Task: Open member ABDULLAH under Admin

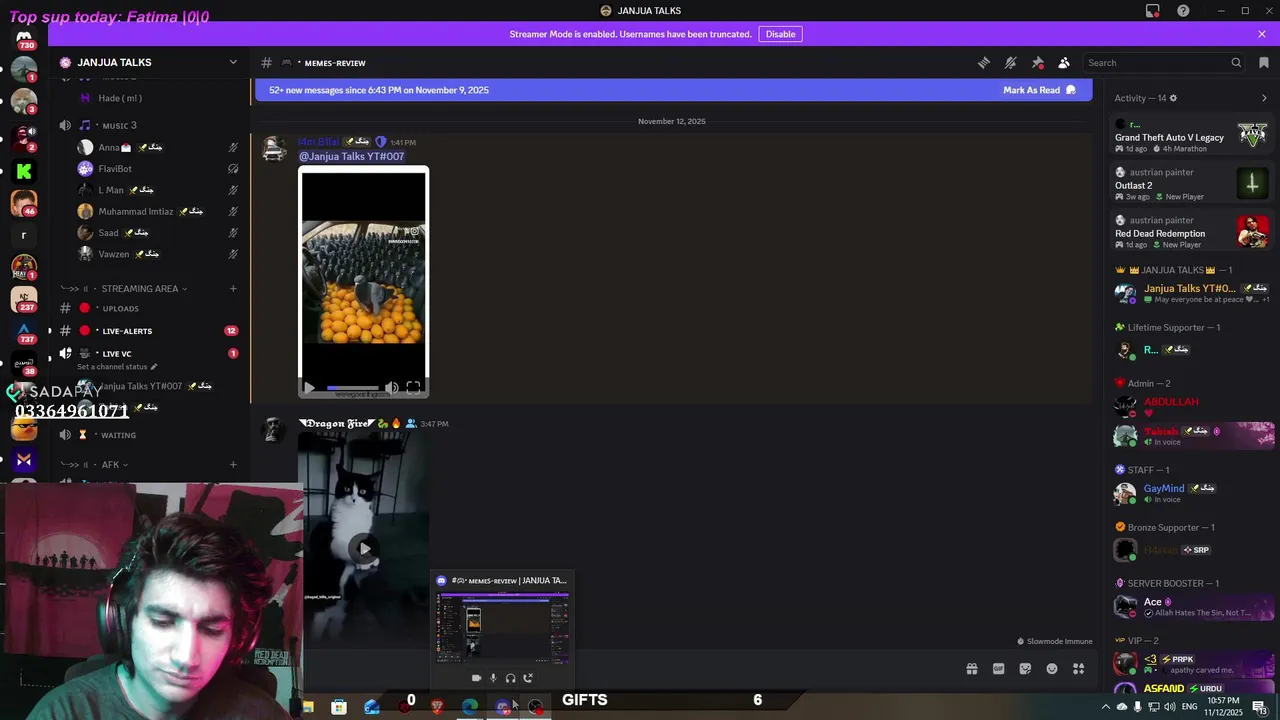Action: click(x=1192, y=407)
